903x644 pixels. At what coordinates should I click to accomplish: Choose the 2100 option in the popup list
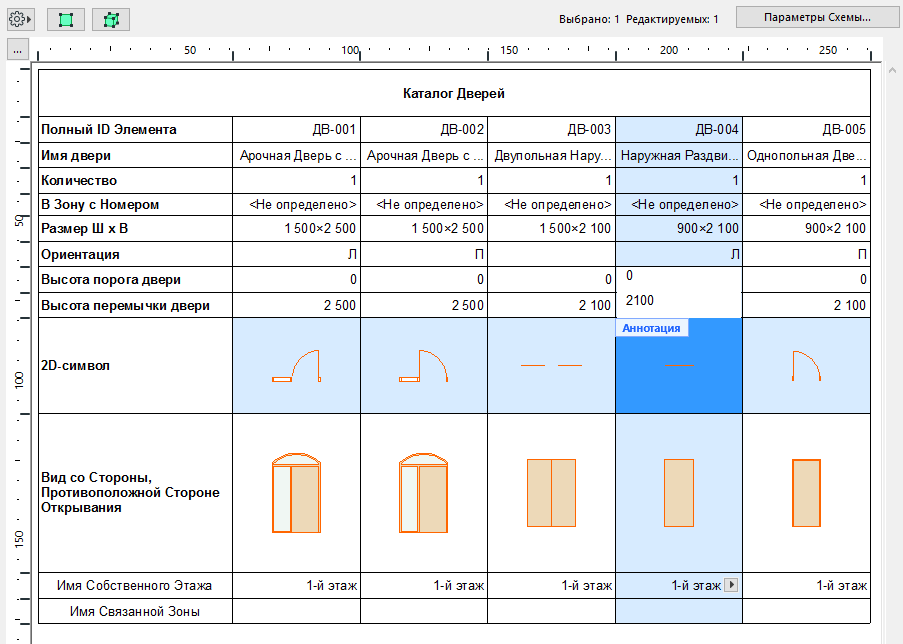click(x=640, y=300)
